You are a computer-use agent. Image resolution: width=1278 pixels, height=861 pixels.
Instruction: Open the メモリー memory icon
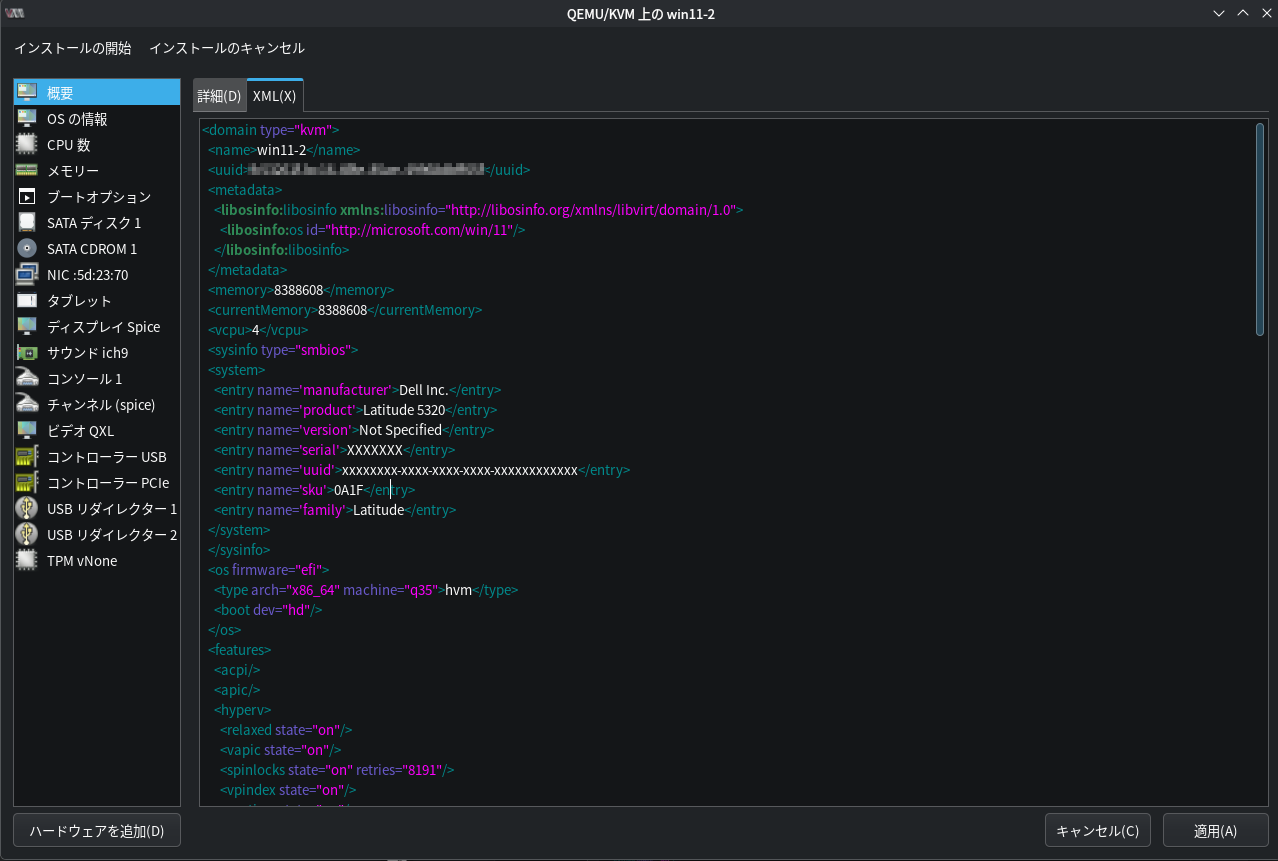27,171
